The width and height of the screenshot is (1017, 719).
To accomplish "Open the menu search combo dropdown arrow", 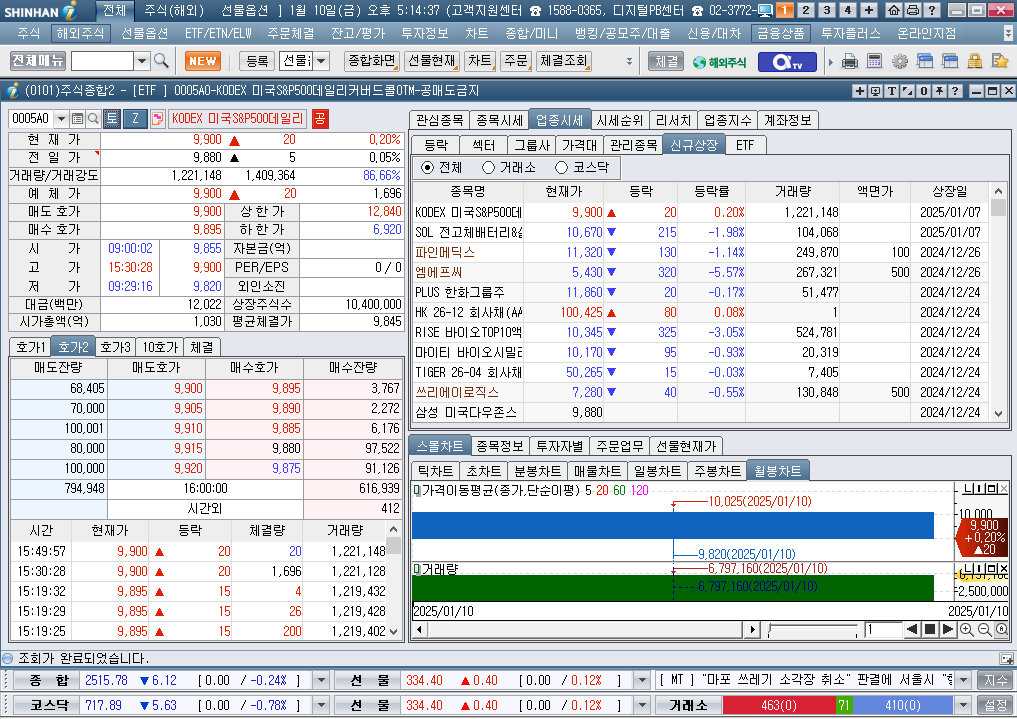I will tap(142, 61).
